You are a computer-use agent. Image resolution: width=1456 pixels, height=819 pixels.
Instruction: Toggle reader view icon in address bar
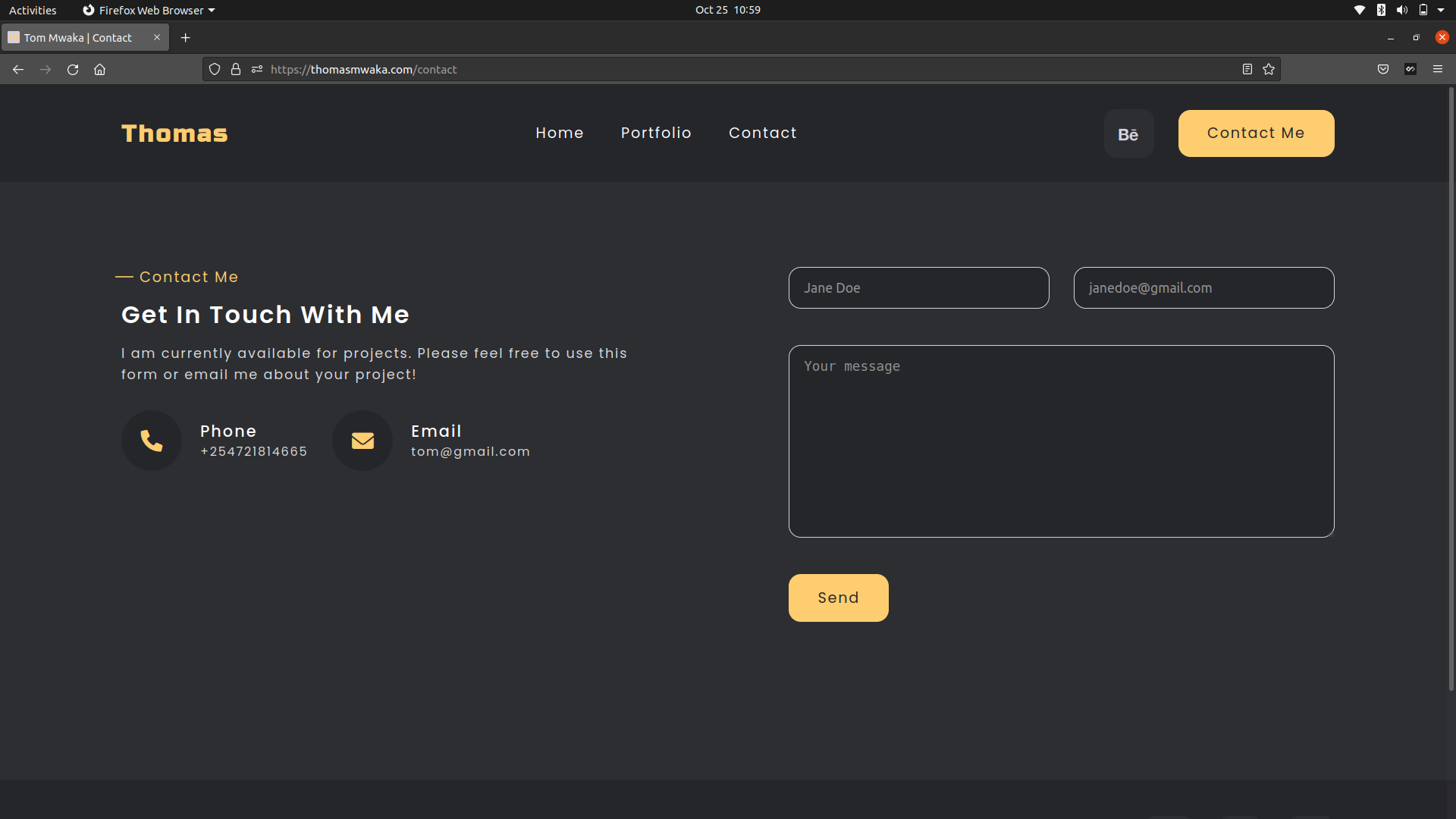point(1247,69)
